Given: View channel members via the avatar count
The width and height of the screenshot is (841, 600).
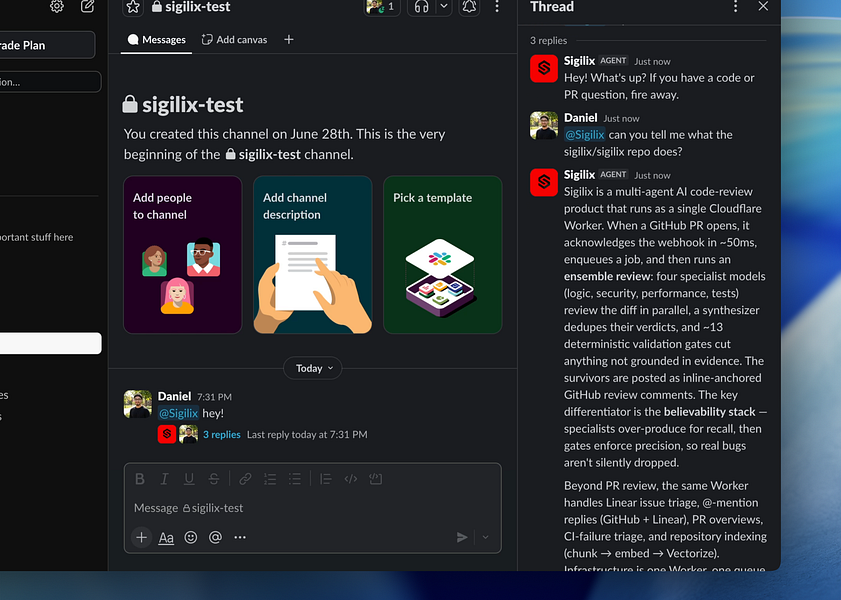Looking at the screenshot, I should tap(382, 7).
